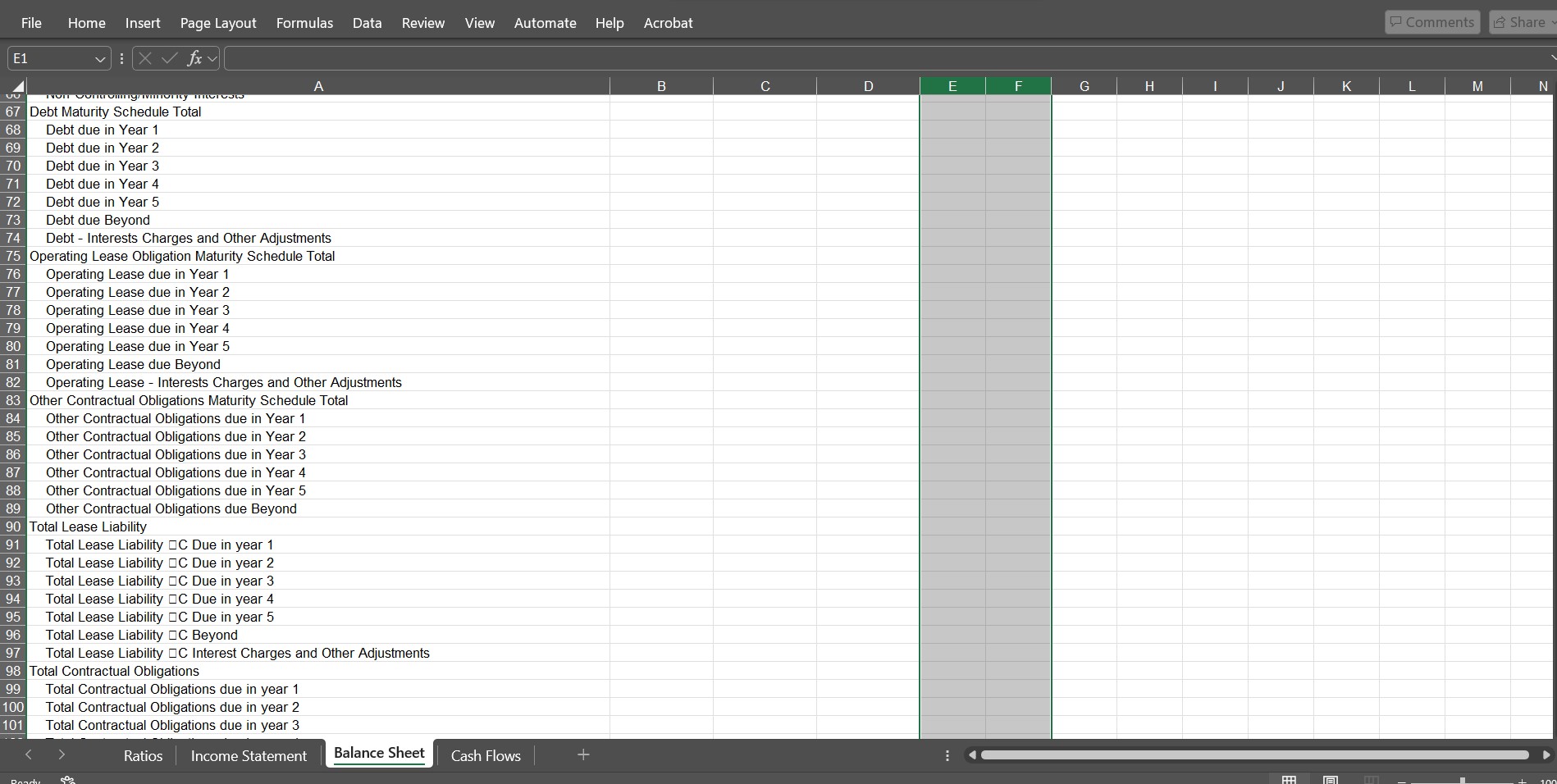Click the "Total Contractual Obligations" heading cell
Screen dimensions: 1557x784
[318, 671]
